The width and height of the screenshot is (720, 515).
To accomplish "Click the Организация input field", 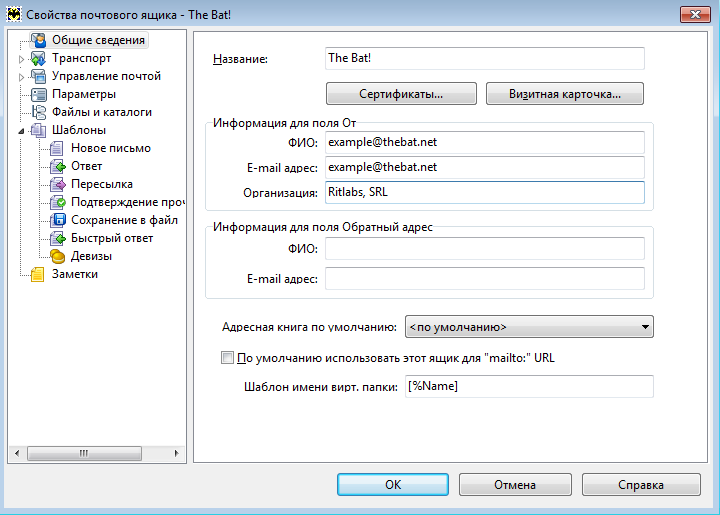I will [x=485, y=192].
